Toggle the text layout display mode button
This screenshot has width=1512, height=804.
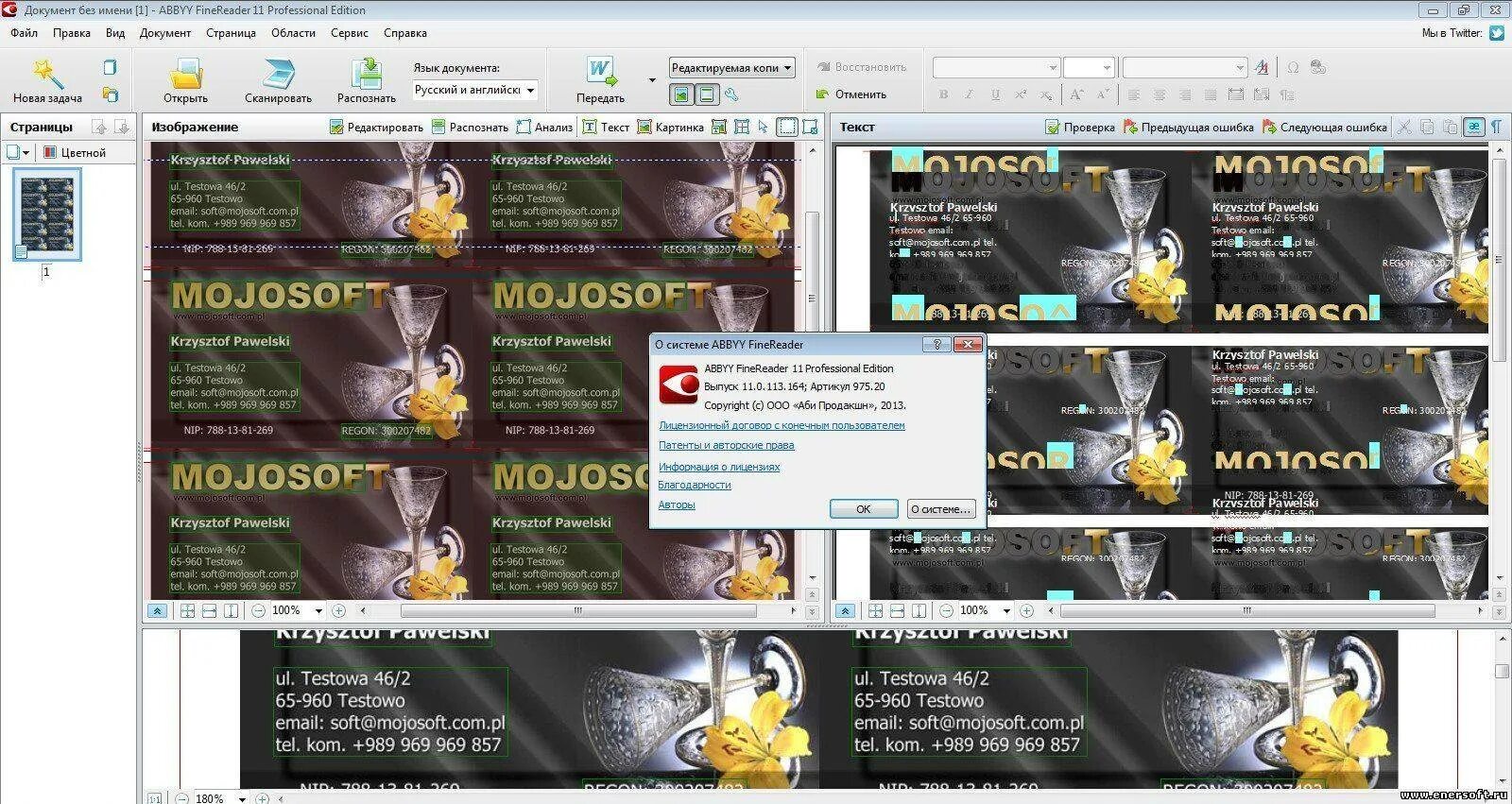coord(706,94)
